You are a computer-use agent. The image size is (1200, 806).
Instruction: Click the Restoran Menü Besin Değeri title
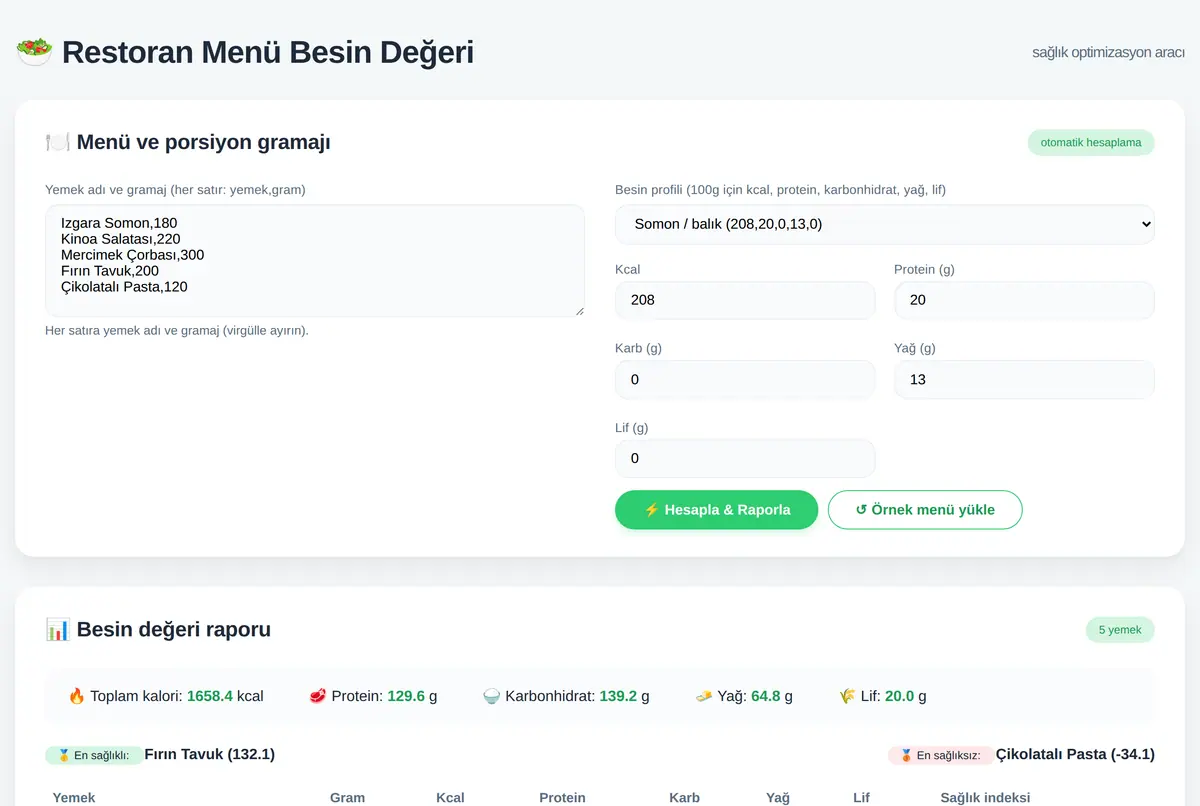268,52
